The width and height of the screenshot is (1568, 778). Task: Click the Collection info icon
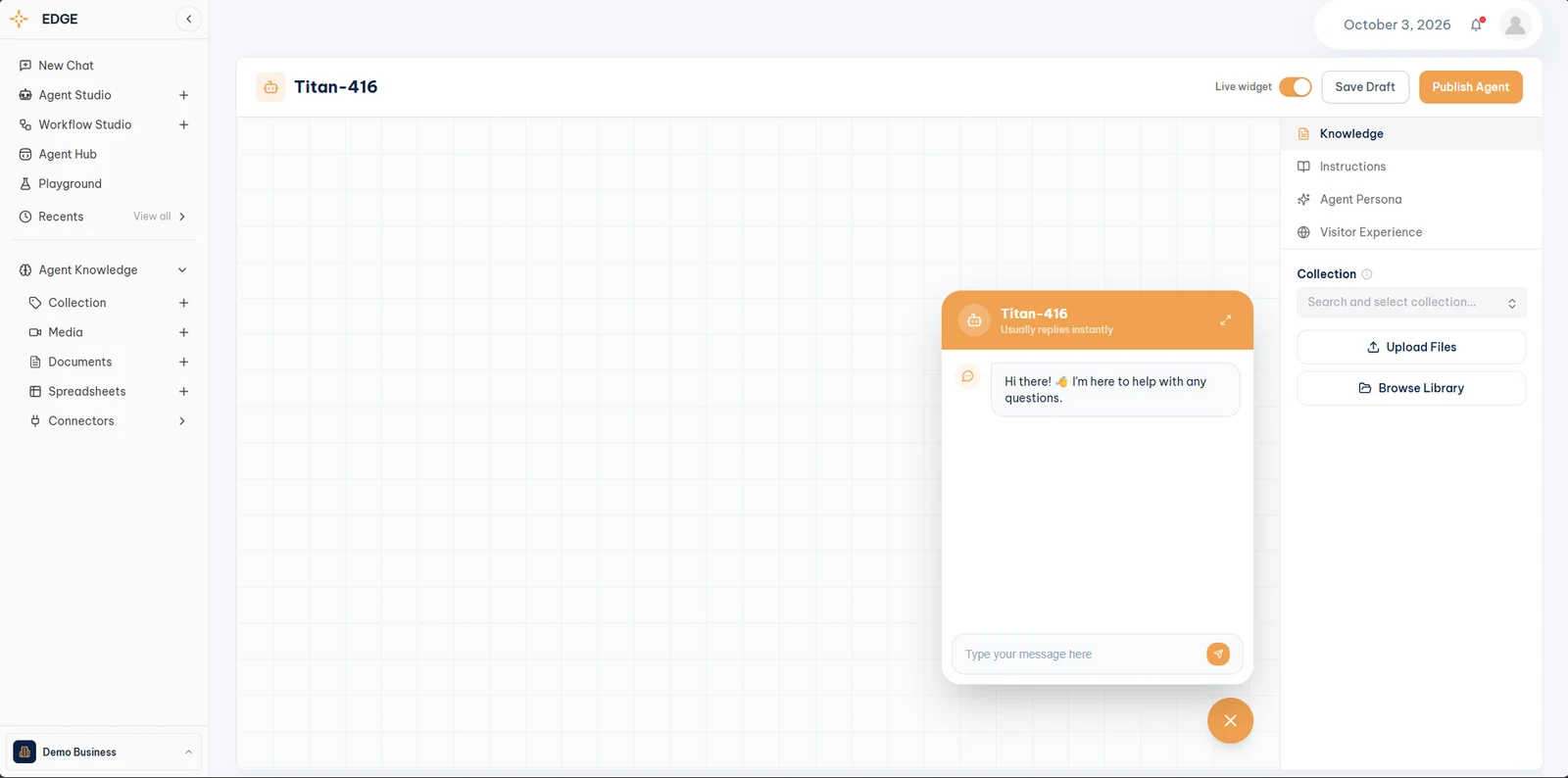(x=1367, y=274)
